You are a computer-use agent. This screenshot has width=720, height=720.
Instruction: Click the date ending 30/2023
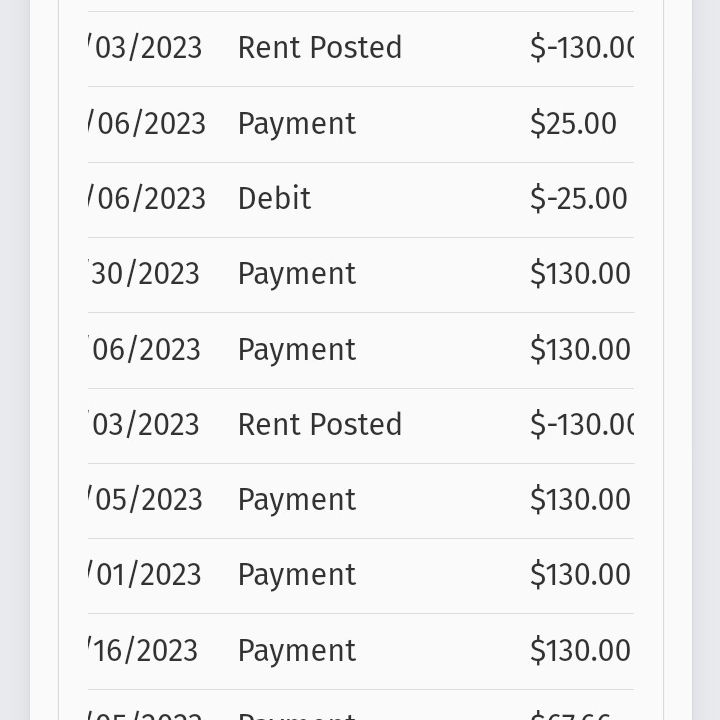pyautogui.click(x=144, y=274)
